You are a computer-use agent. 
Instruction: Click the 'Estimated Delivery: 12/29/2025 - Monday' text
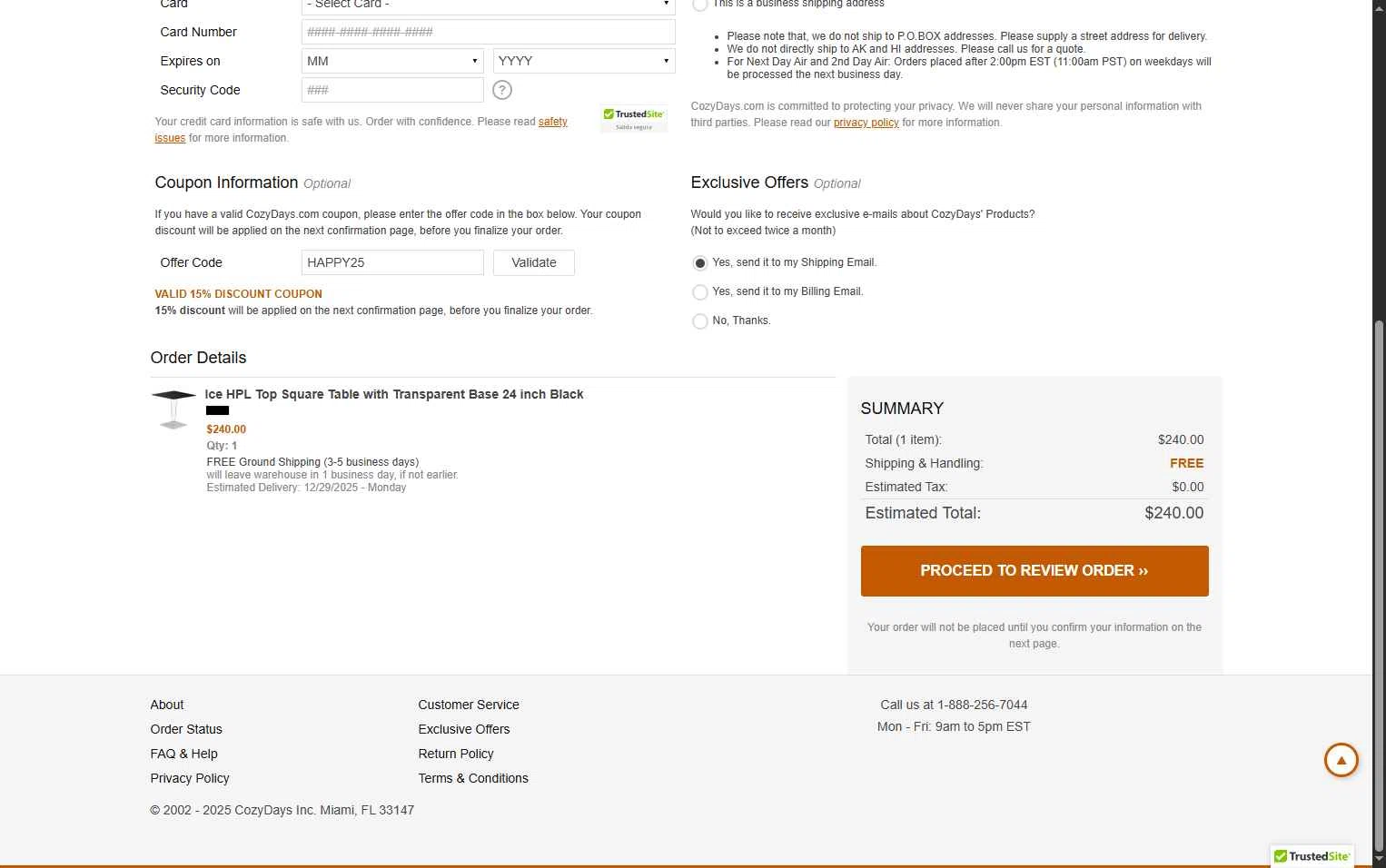coord(306,488)
